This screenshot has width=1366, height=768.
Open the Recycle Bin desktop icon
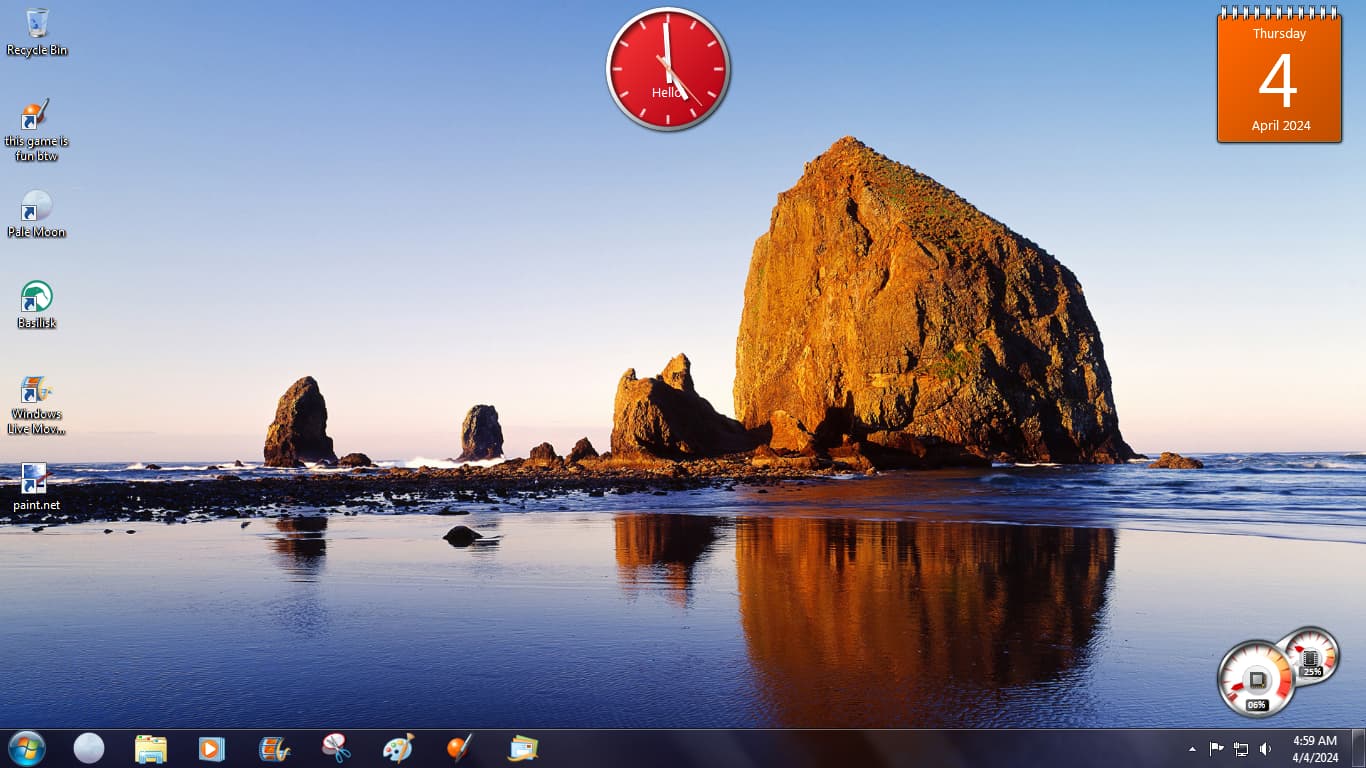pyautogui.click(x=37, y=31)
